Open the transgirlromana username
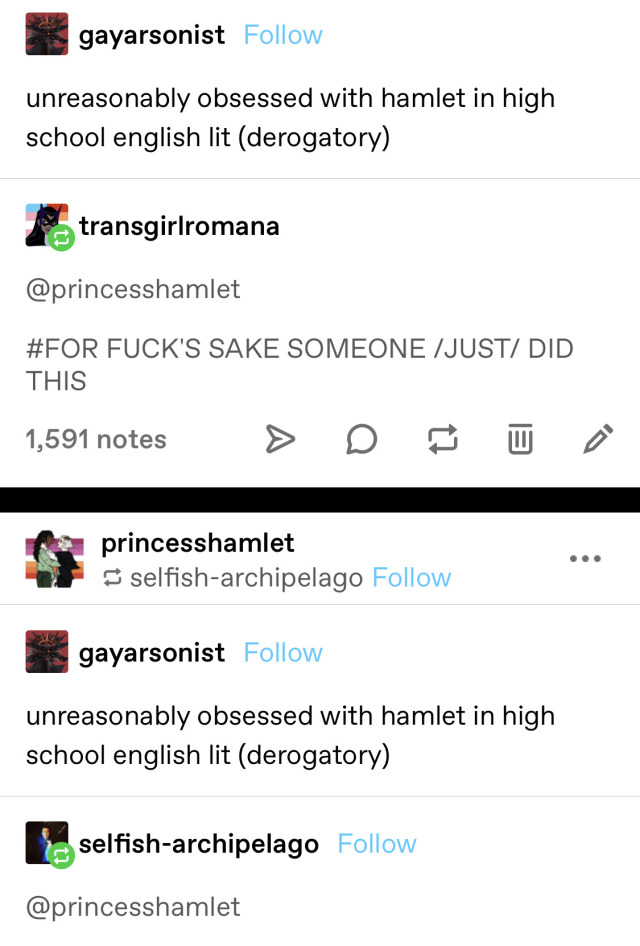Image resolution: width=640 pixels, height=946 pixels. coord(179,226)
